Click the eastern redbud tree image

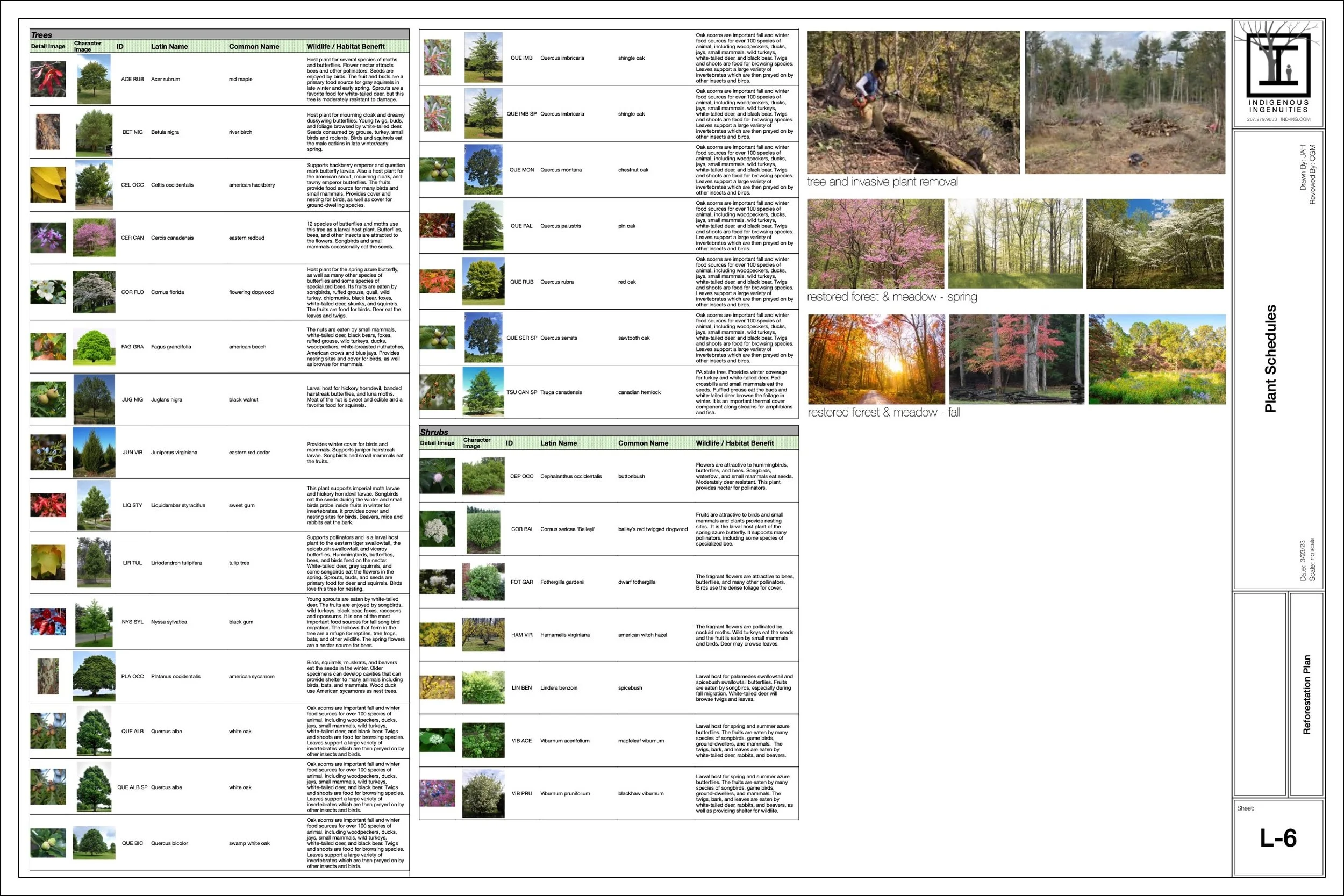pyautogui.click(x=94, y=238)
